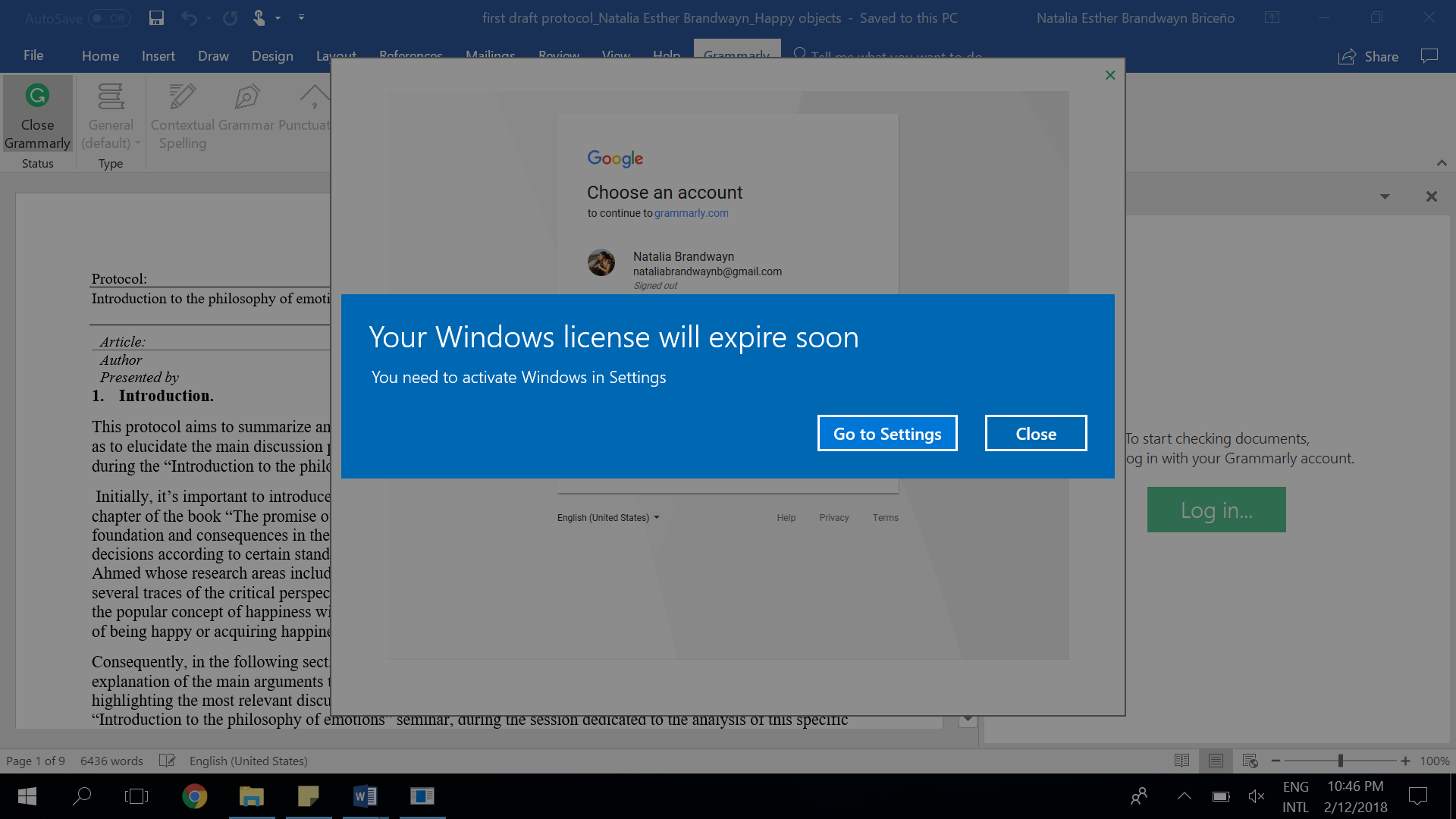Image resolution: width=1456 pixels, height=819 pixels.
Task: Save the document with the floppy icon
Action: pos(156,17)
